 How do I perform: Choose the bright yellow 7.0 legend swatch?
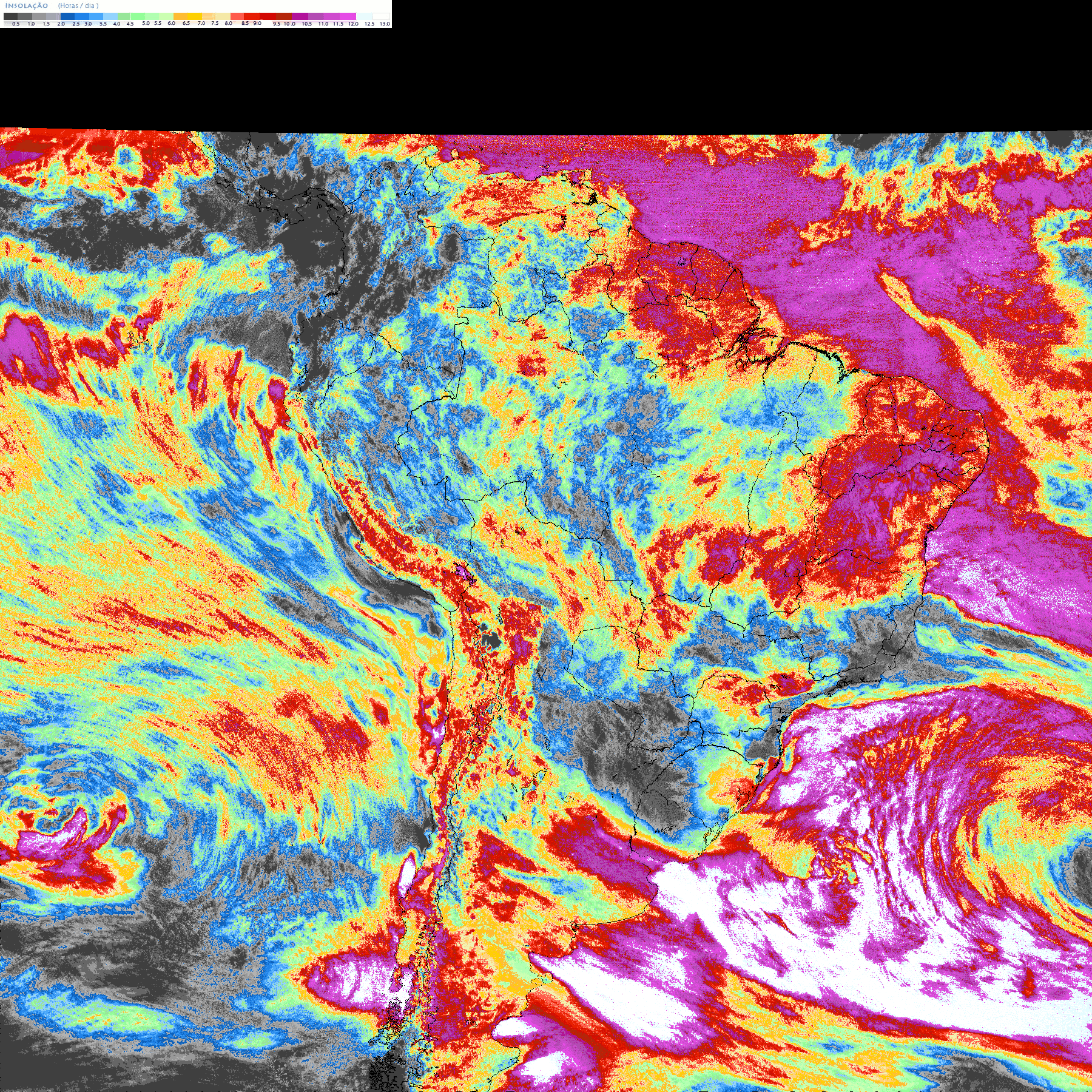195,16
